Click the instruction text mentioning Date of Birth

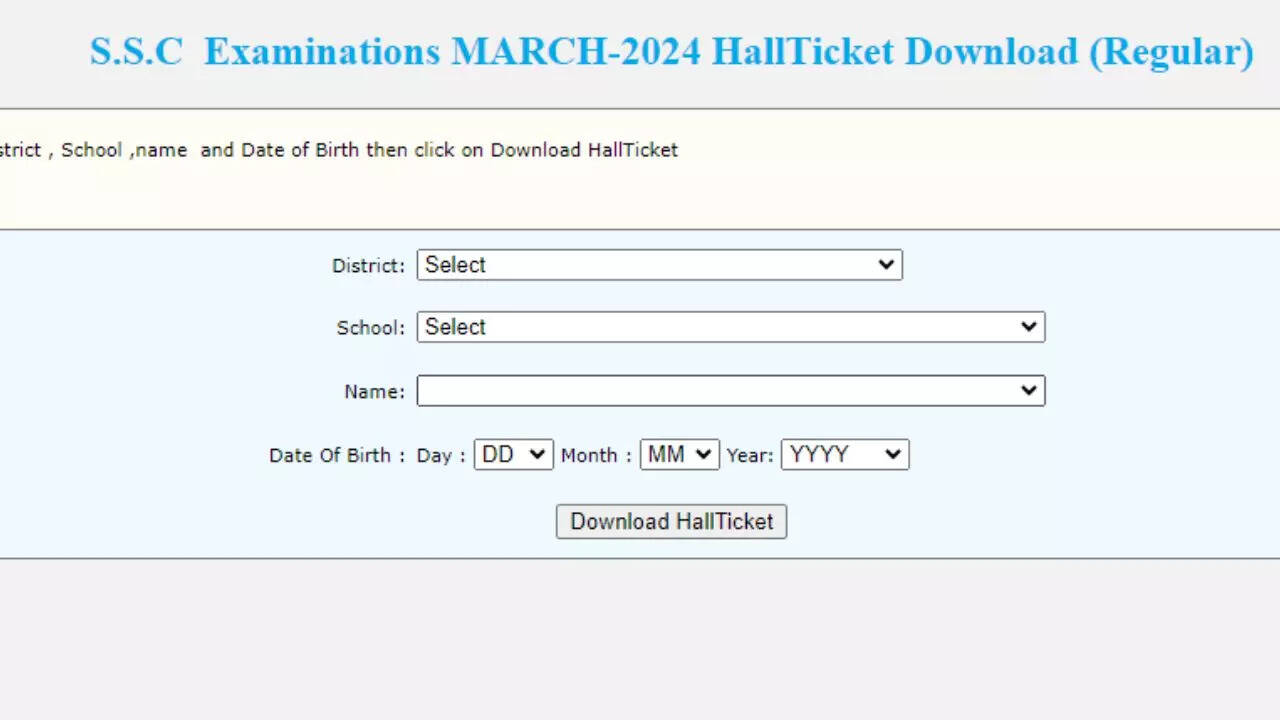coord(340,150)
